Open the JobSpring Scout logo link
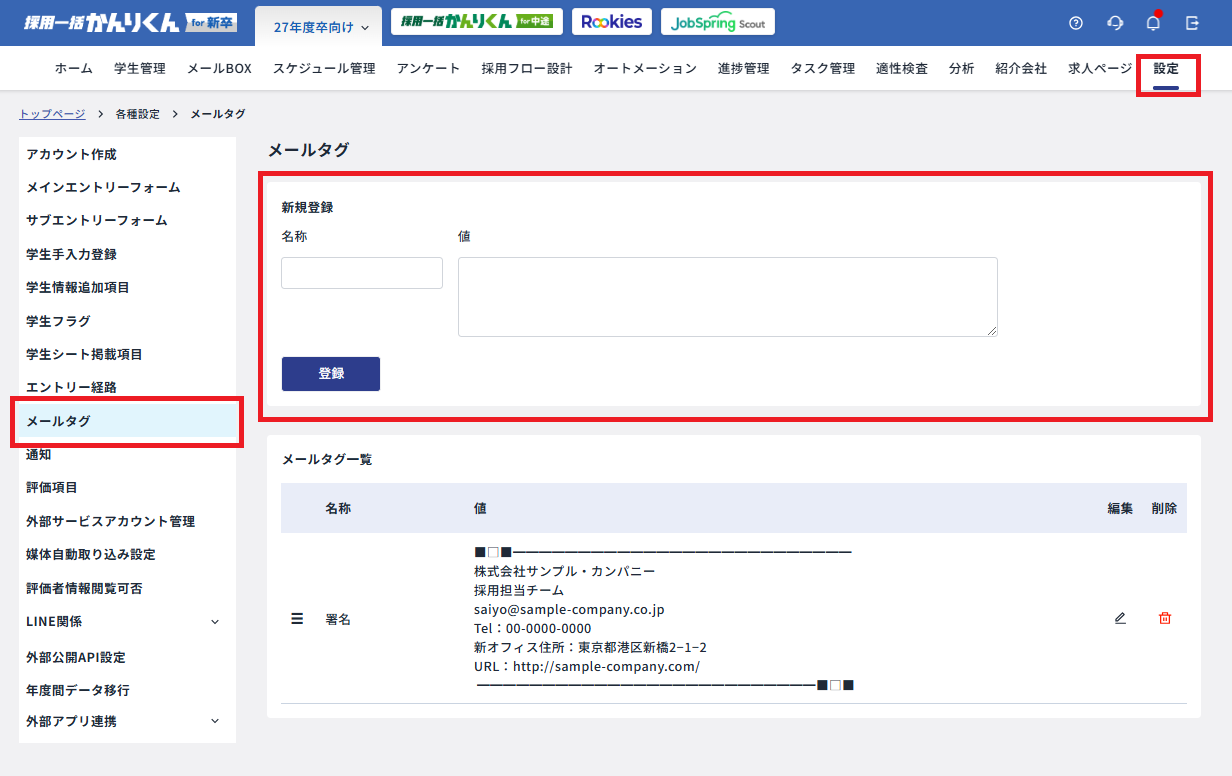The height and width of the screenshot is (776, 1232). pos(717,22)
